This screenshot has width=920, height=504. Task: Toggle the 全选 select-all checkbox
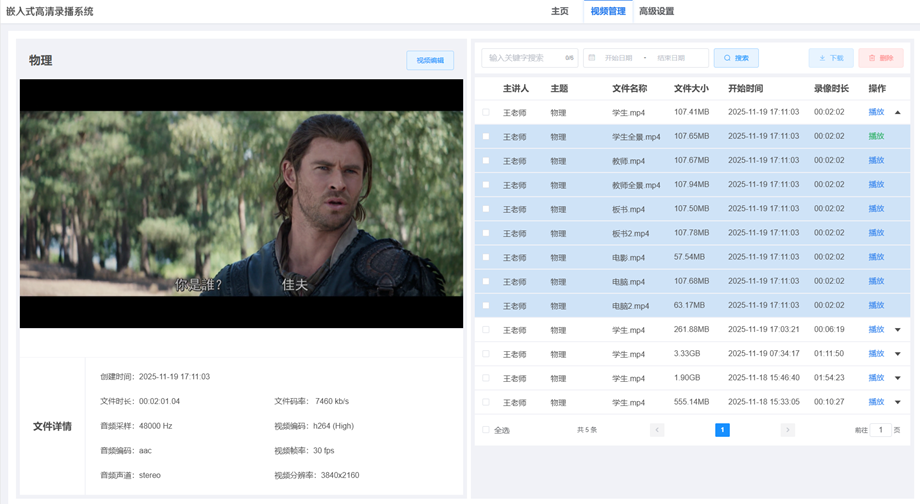486,430
